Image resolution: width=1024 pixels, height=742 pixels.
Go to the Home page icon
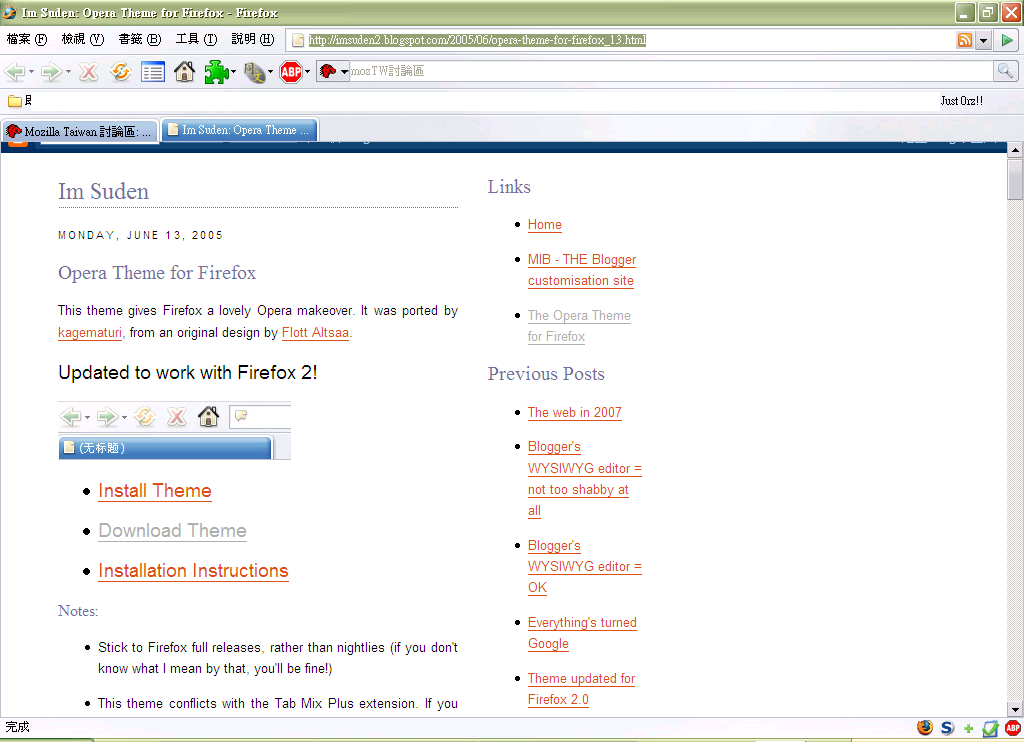[184, 71]
